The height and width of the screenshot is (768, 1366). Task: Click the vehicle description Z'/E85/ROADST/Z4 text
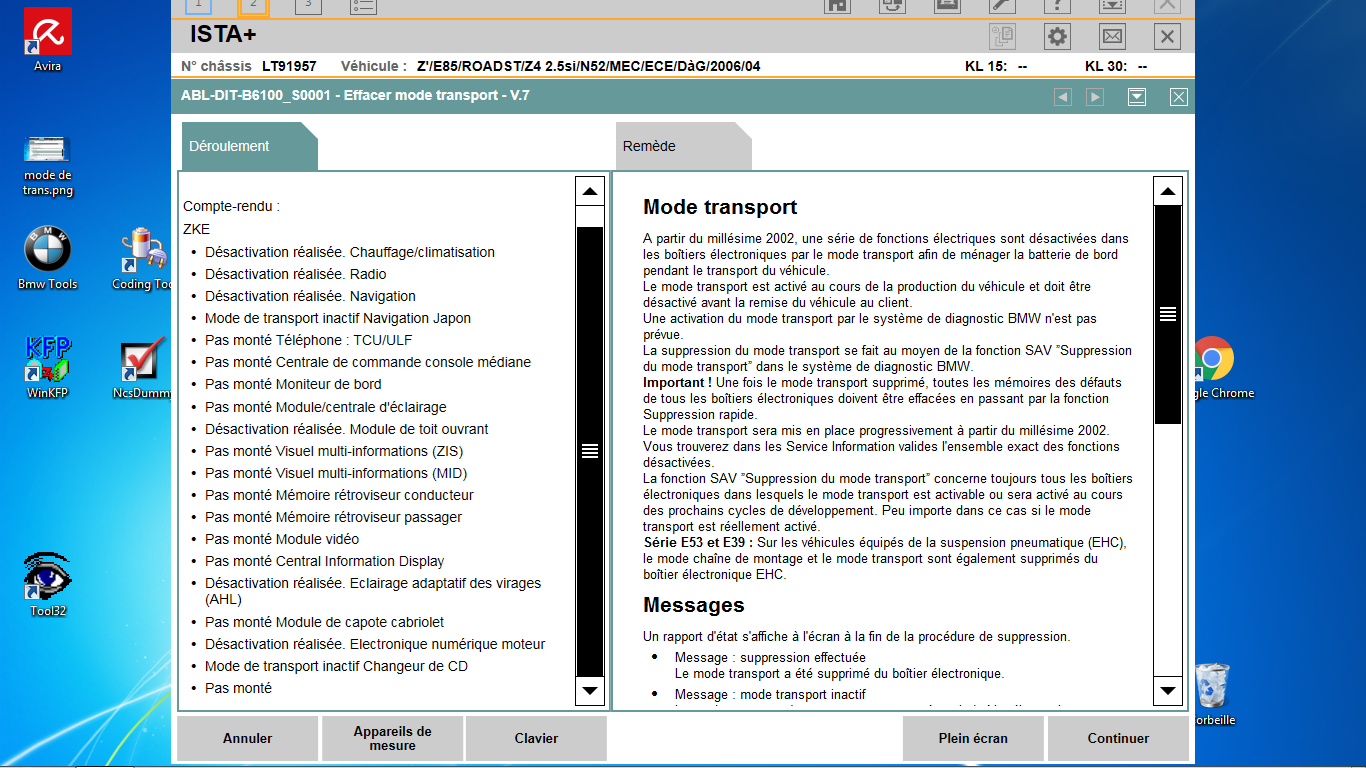588,67
